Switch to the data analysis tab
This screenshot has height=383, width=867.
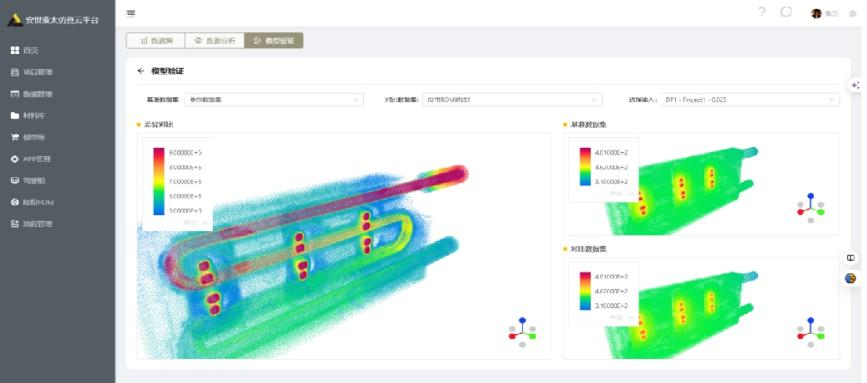point(215,40)
